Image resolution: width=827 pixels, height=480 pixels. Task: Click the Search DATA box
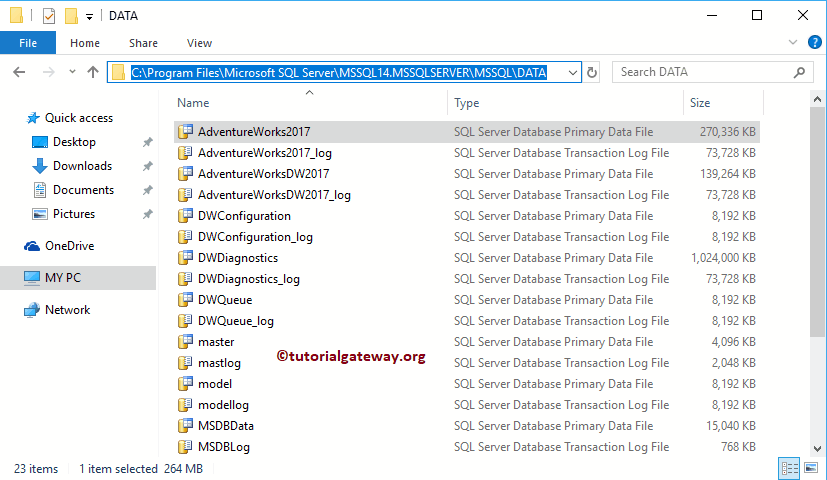coord(712,72)
